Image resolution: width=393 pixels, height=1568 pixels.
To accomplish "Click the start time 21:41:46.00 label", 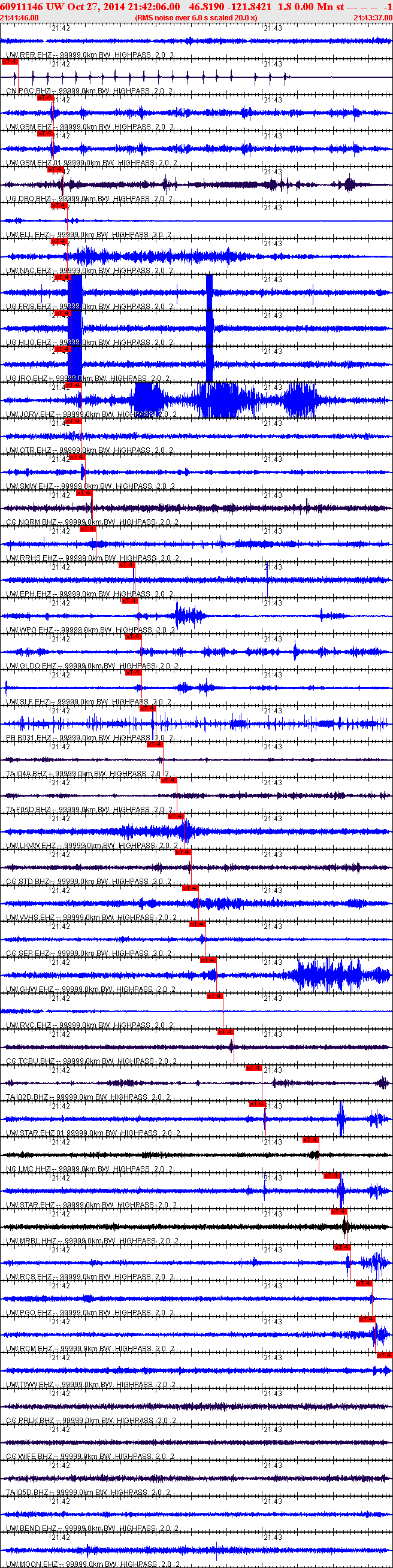I will 20,17.
